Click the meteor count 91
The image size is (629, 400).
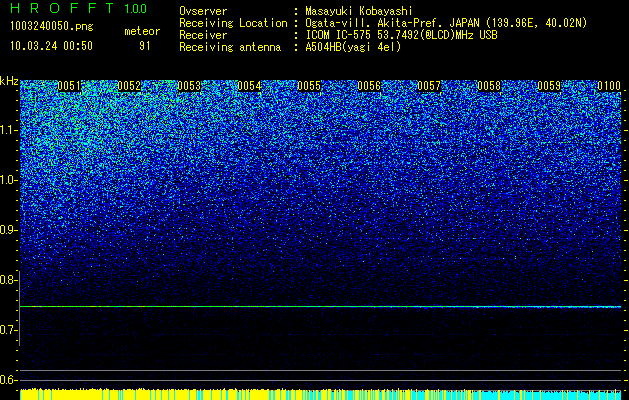pyautogui.click(x=144, y=46)
